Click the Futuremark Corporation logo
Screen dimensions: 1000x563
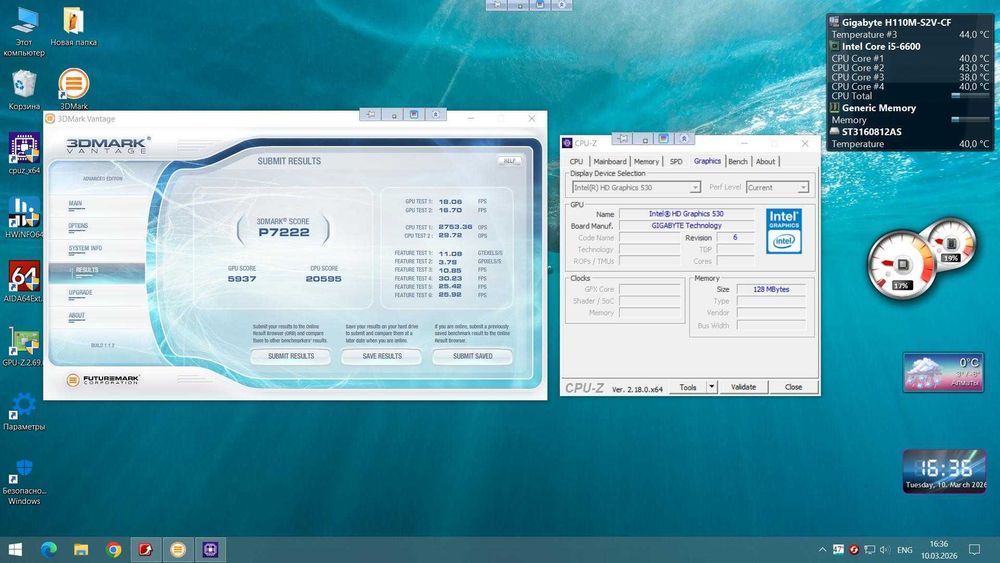[x=103, y=380]
